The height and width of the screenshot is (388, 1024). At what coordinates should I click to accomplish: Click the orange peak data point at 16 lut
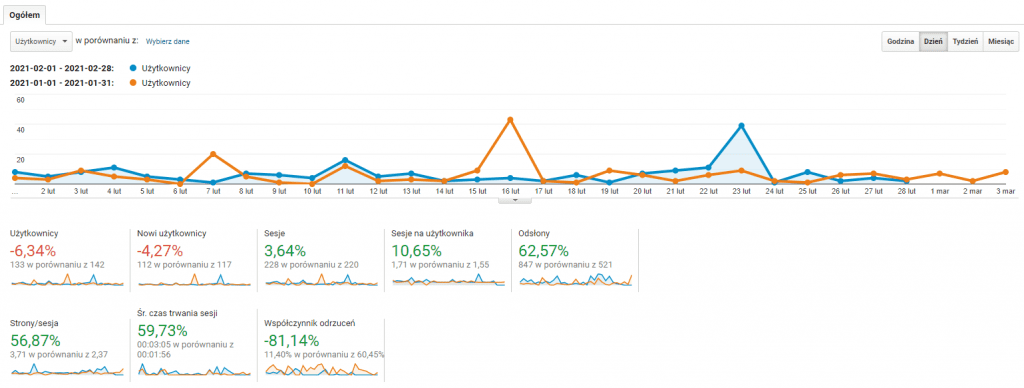pos(510,120)
